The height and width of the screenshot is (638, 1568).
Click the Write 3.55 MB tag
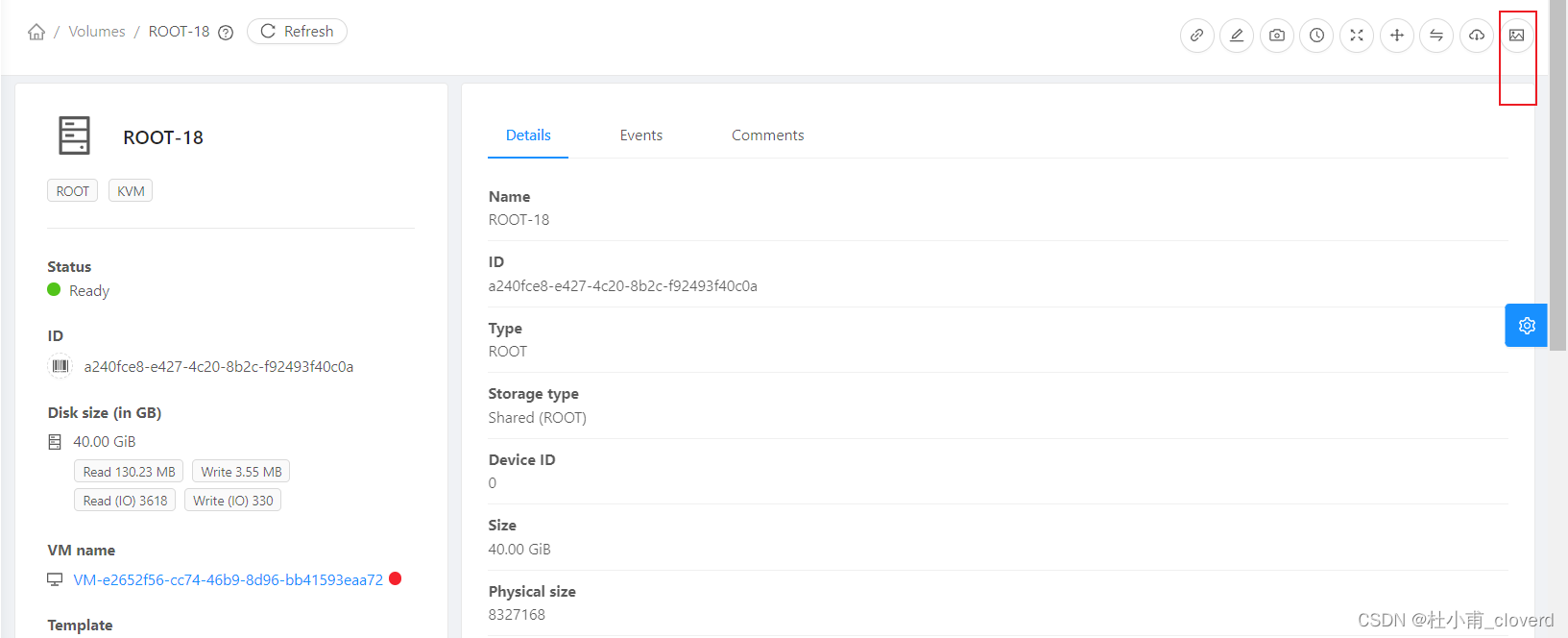241,472
